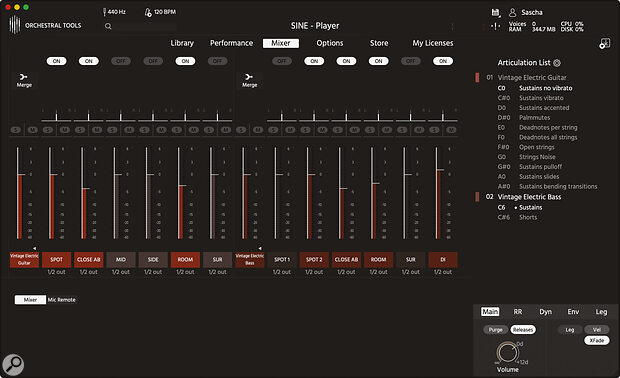Click the pan slider above guitar SPOT
This screenshot has height=378, width=620.
click(x=57, y=116)
